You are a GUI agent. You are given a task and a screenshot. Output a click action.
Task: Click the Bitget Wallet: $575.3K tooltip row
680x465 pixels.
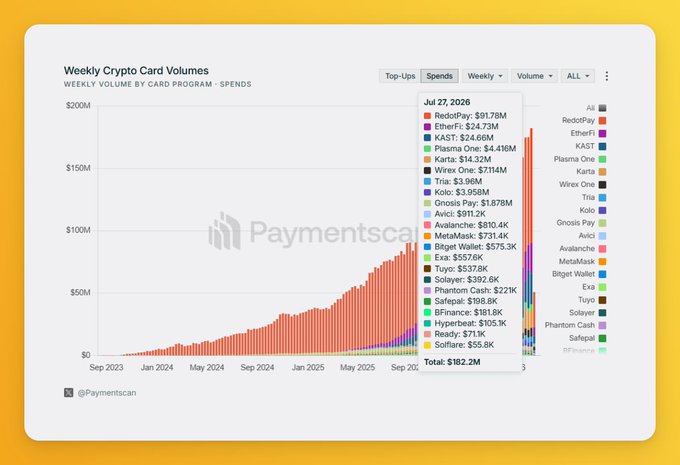[470, 247]
